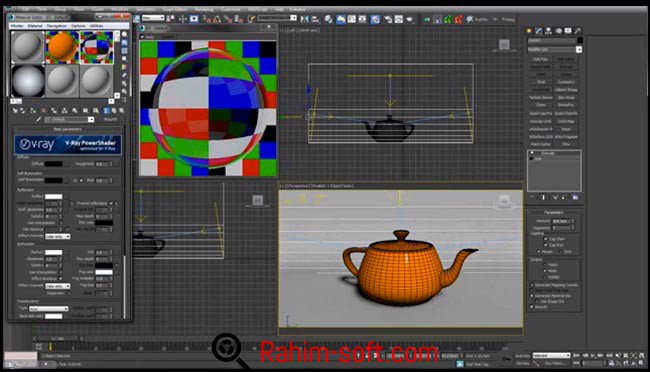Open the Modes menu in Material Editor

point(17,26)
